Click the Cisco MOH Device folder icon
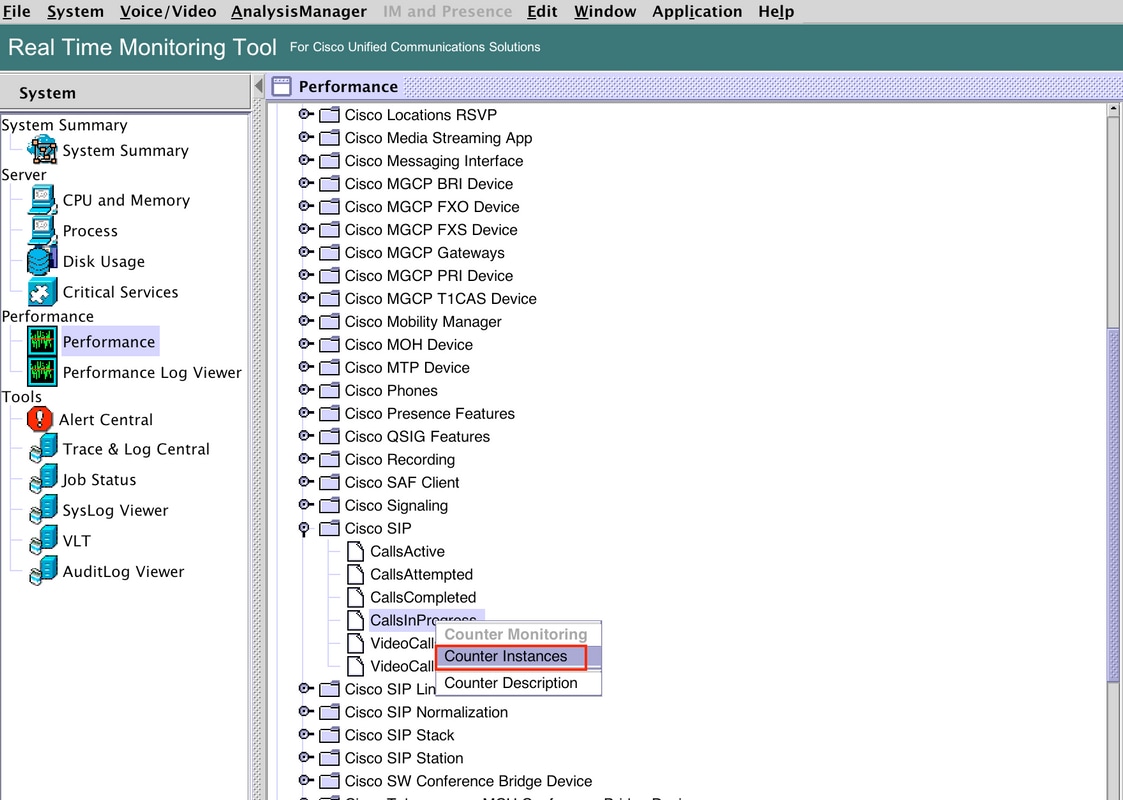The height and width of the screenshot is (800, 1123). point(329,344)
